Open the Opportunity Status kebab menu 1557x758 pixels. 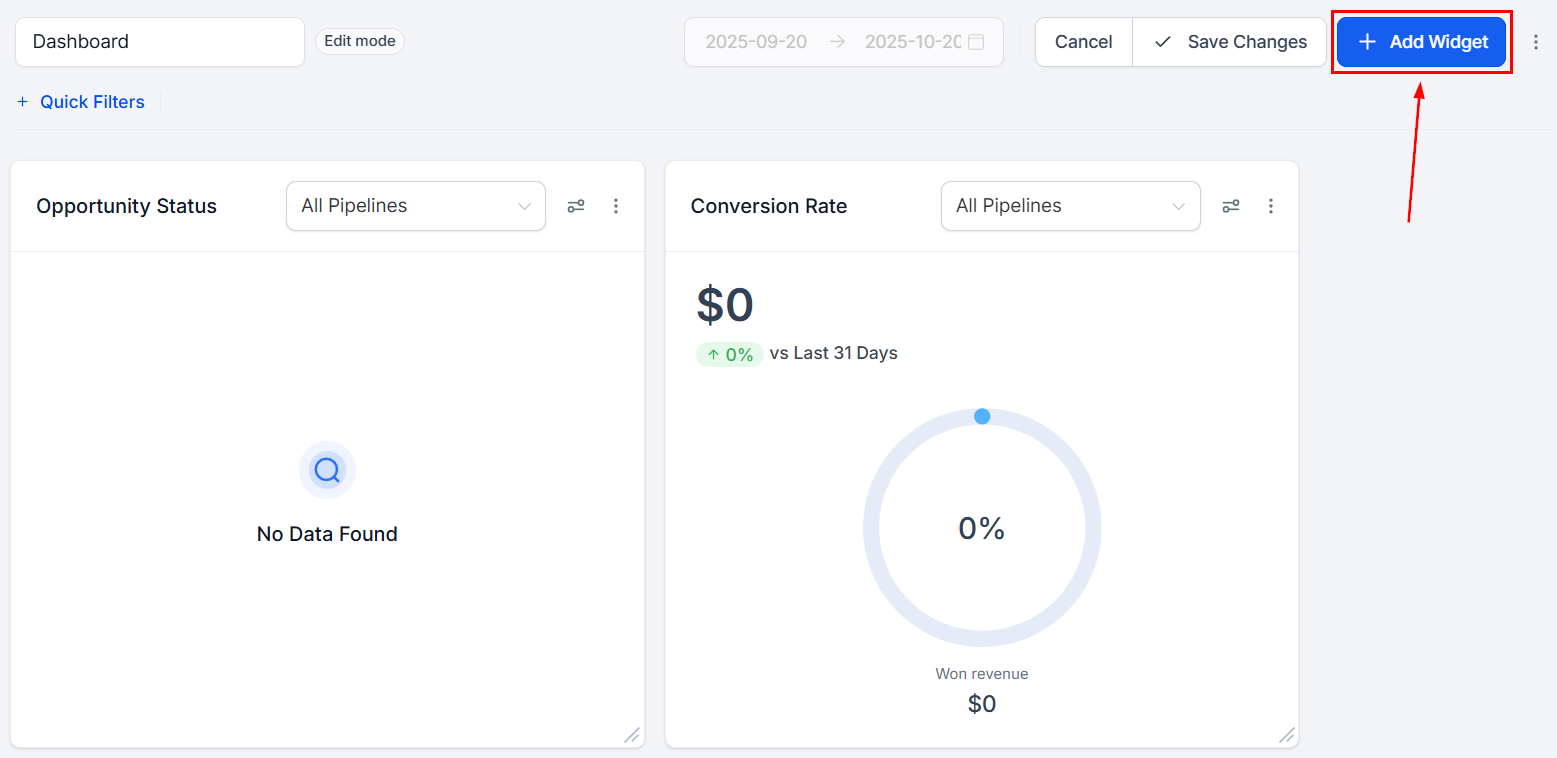616,206
